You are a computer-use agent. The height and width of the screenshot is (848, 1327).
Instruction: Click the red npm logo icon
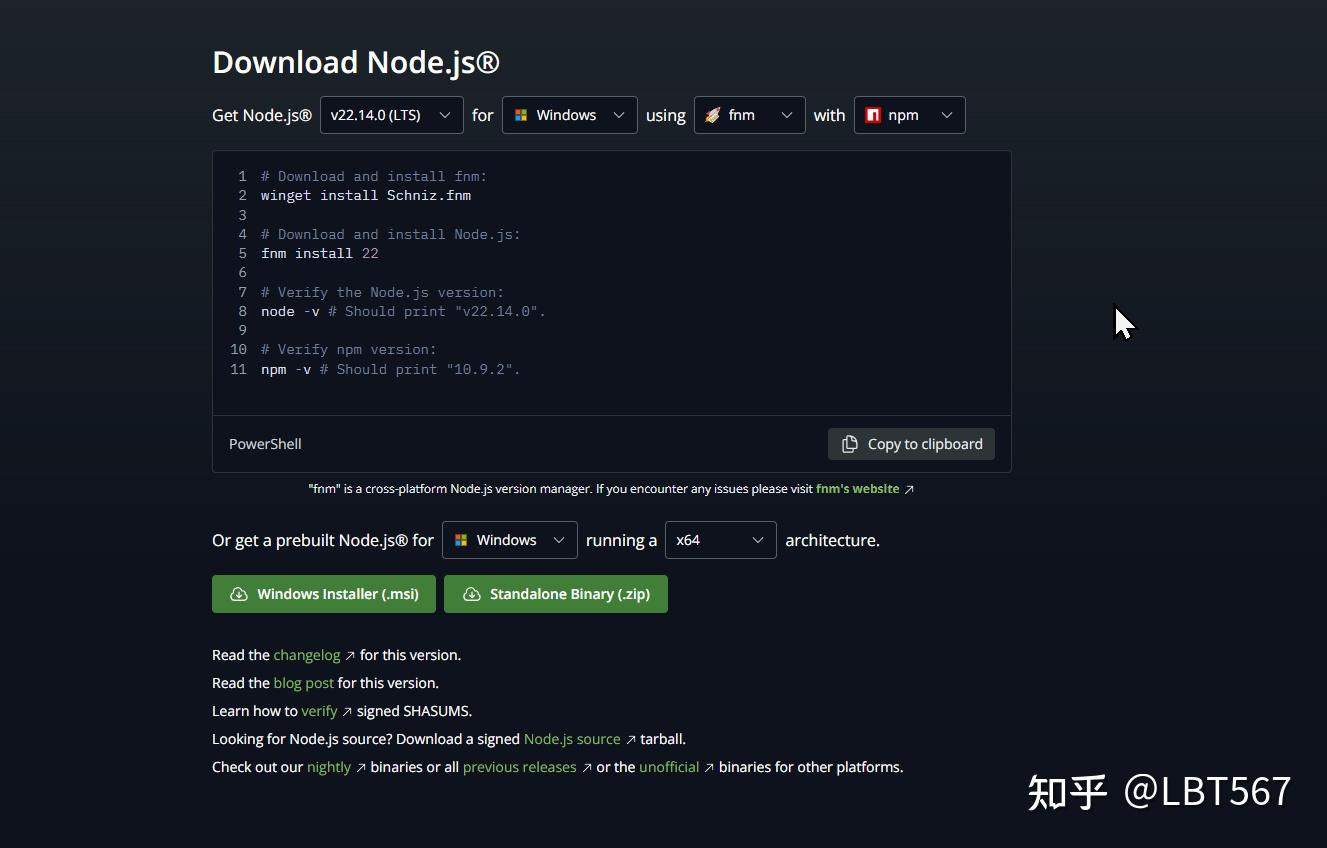pos(873,115)
